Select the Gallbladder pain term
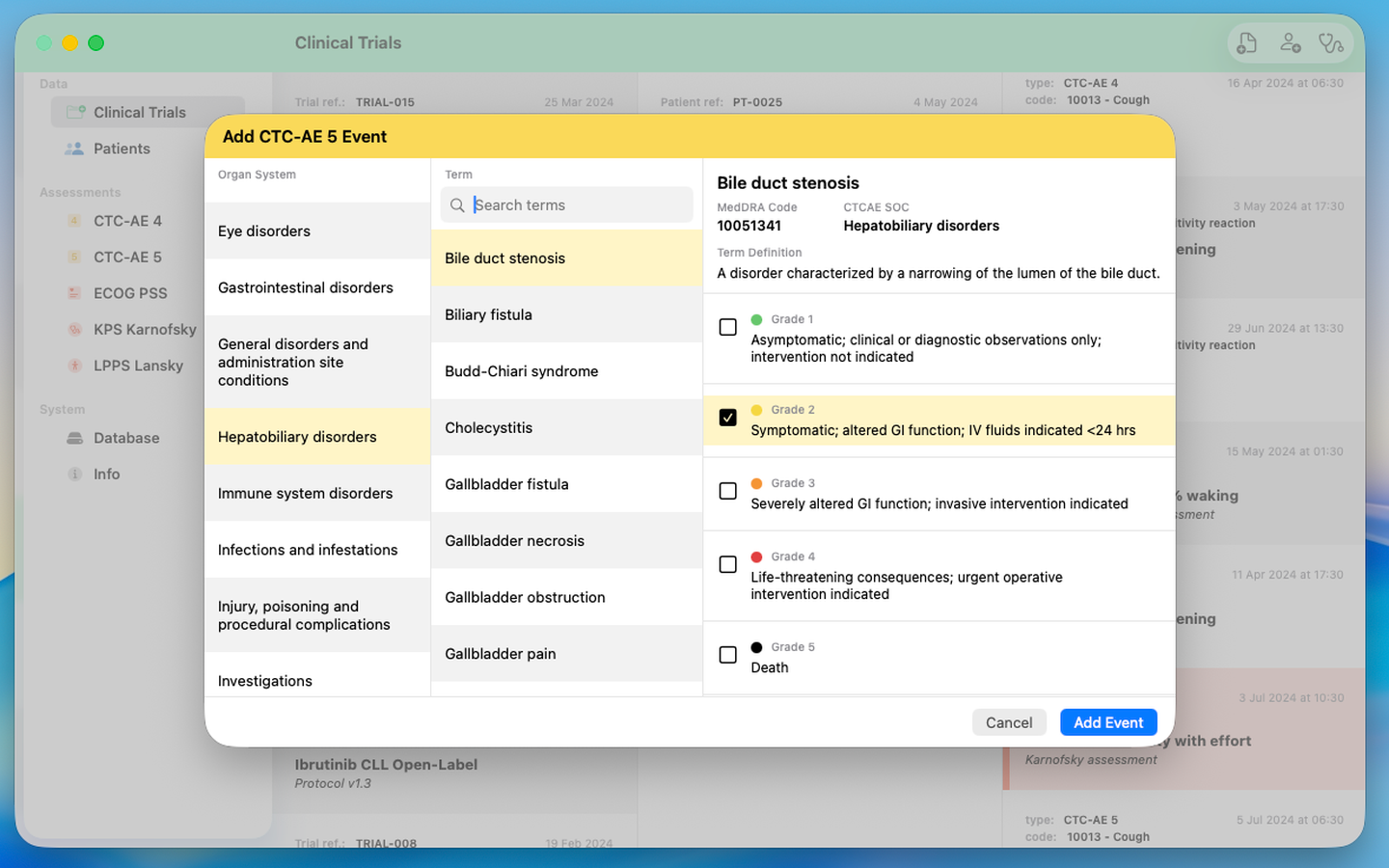This screenshot has height=868, width=1389. coord(566,654)
